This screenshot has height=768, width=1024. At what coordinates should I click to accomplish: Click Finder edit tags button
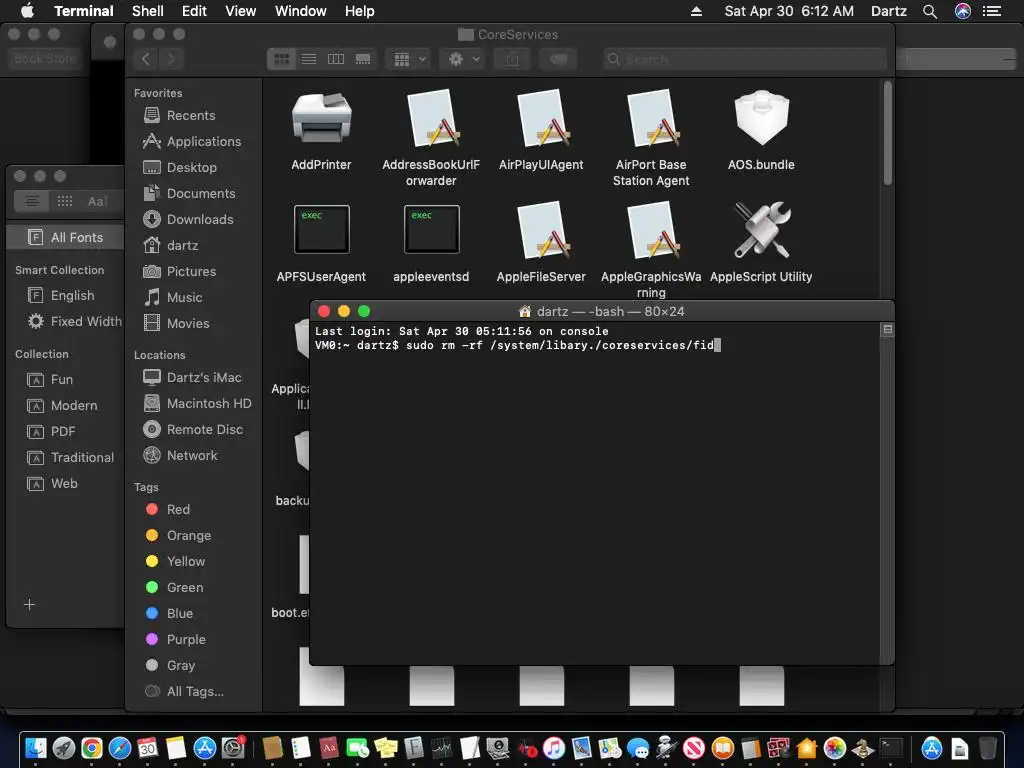558,59
